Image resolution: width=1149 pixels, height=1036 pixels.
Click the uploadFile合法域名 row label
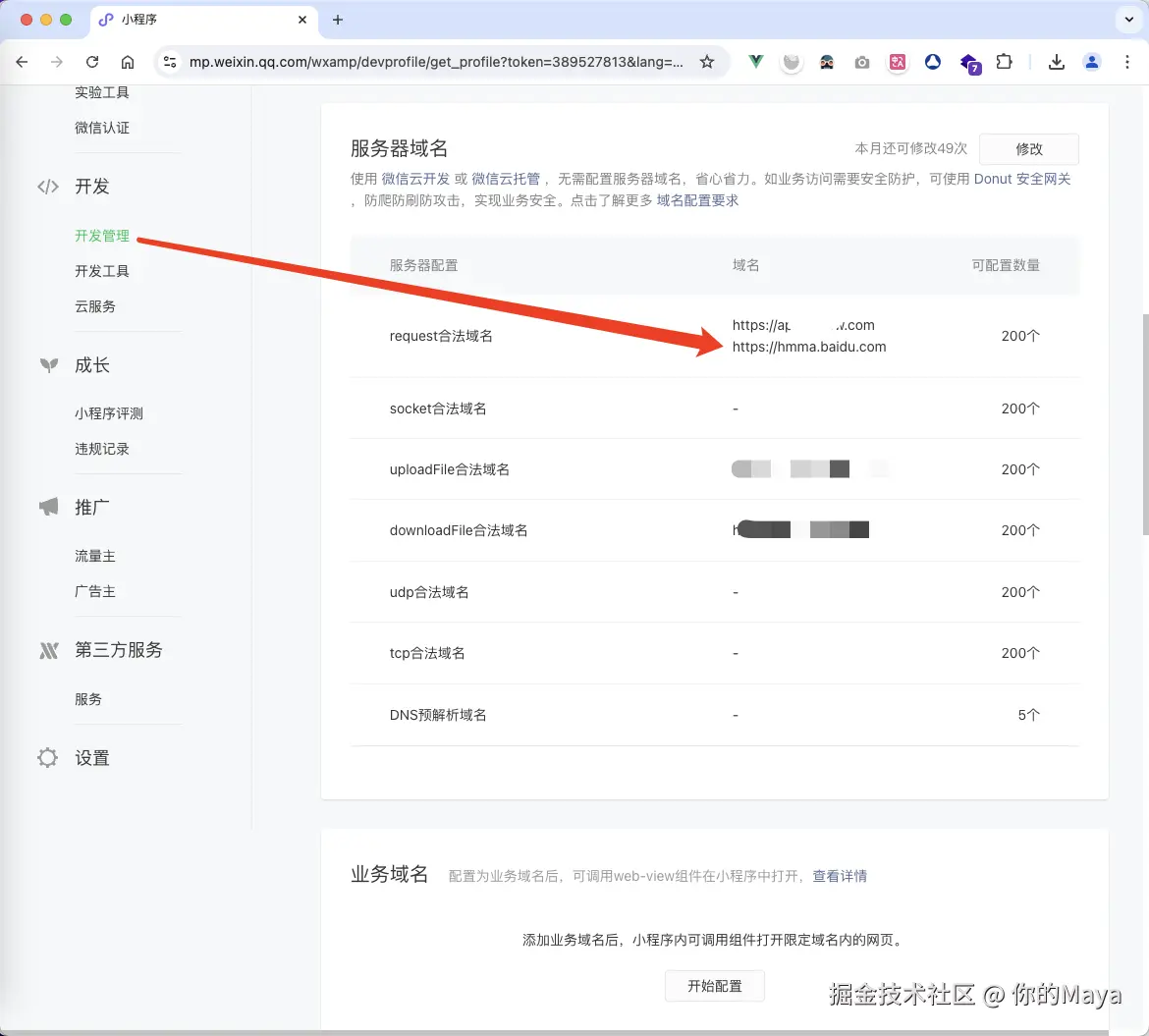point(449,469)
